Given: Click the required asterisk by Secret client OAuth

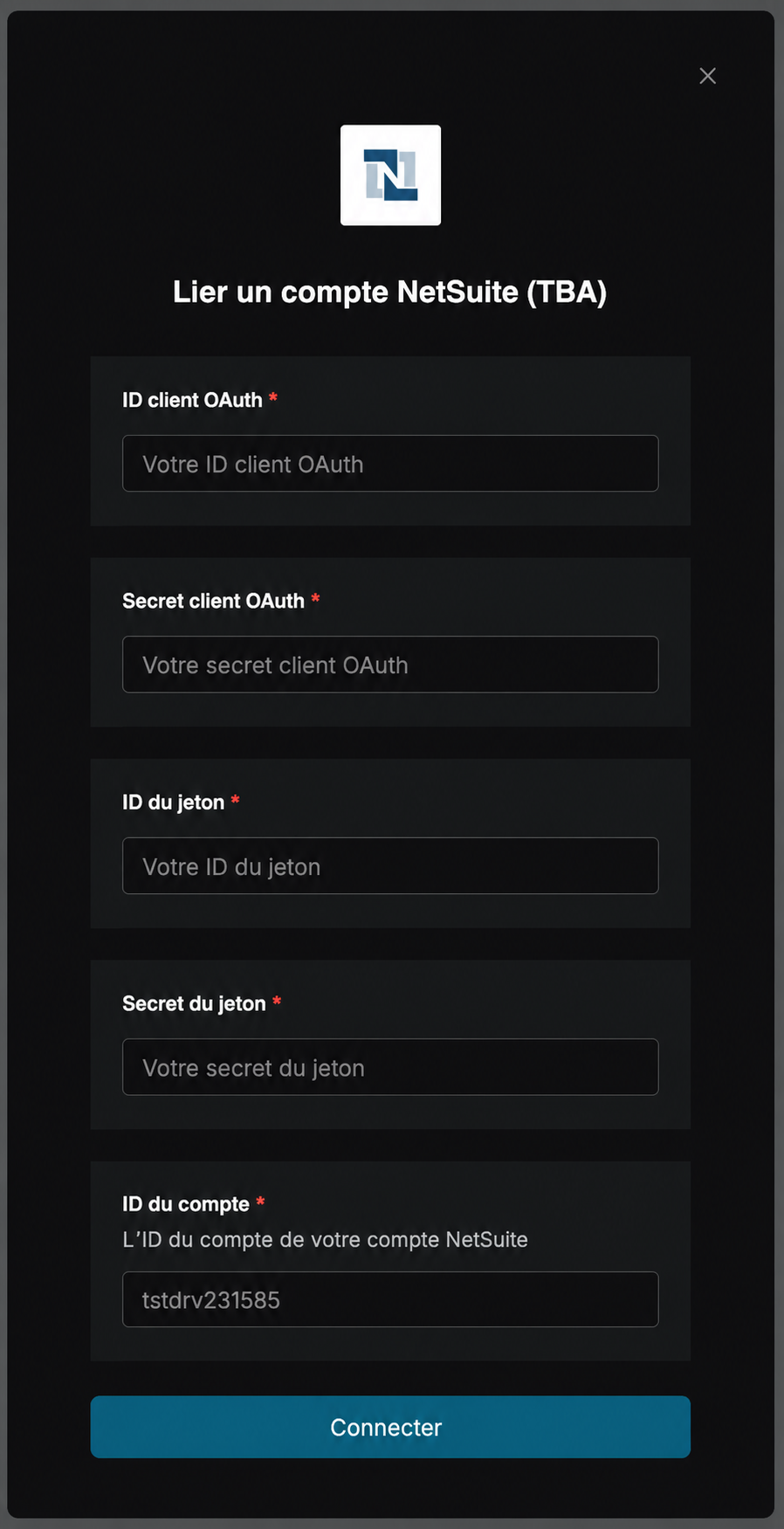Looking at the screenshot, I should [x=315, y=599].
